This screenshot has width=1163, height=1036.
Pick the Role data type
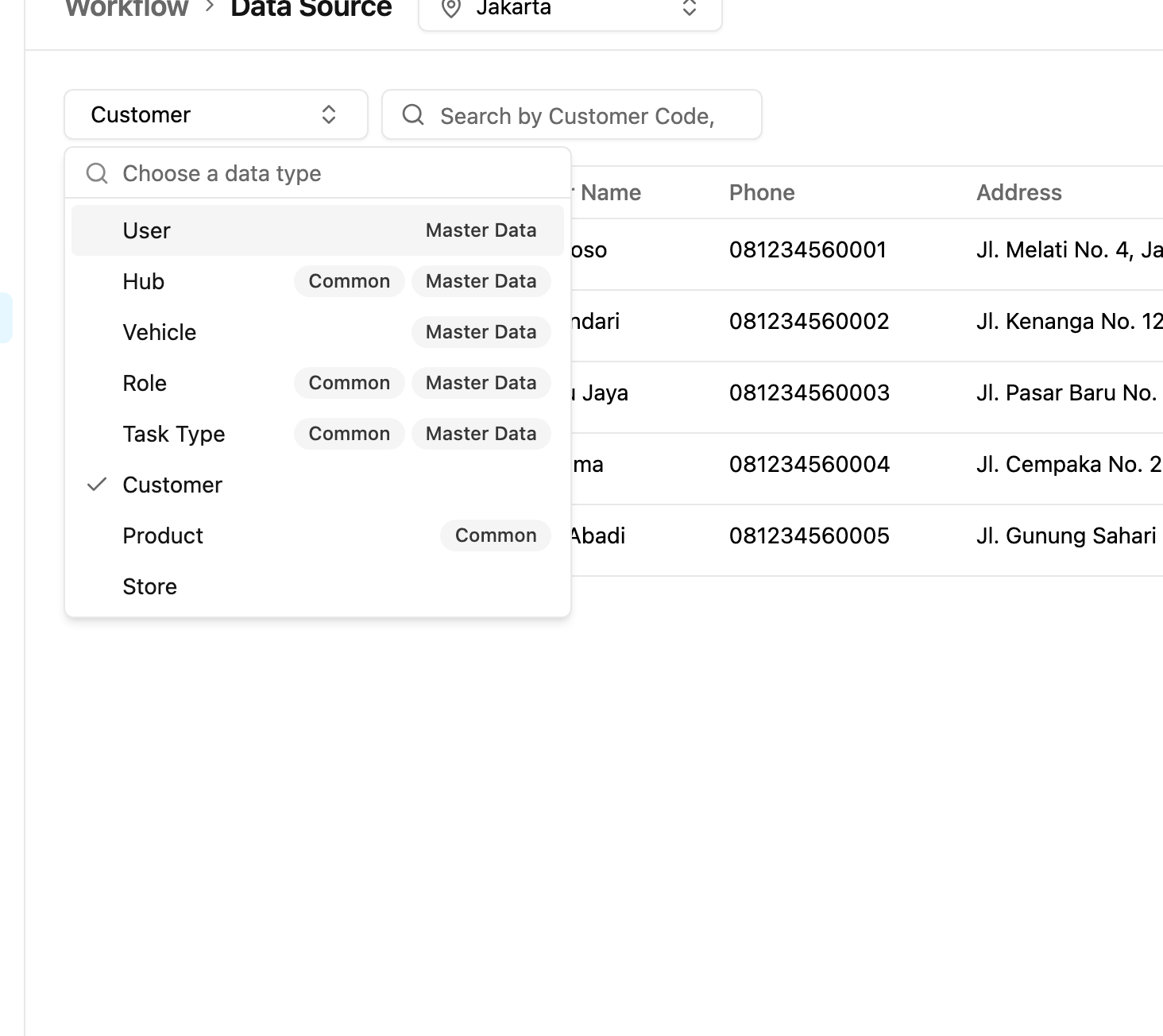318,383
